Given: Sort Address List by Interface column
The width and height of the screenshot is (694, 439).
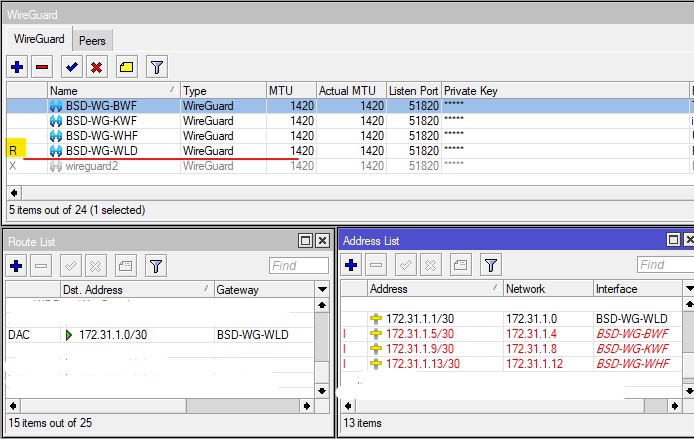Looking at the screenshot, I should coord(638,289).
